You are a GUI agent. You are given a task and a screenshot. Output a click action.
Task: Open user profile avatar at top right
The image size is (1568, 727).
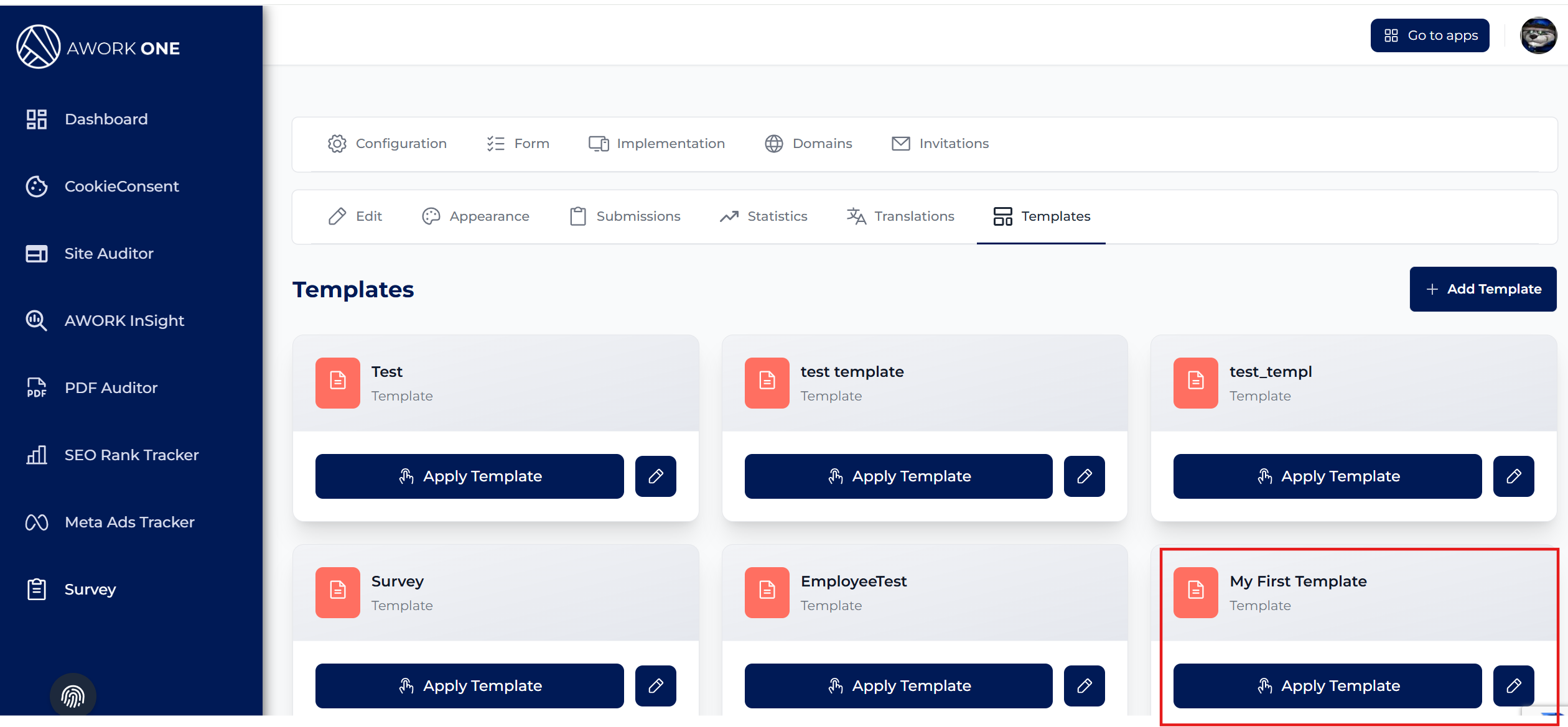(x=1538, y=35)
